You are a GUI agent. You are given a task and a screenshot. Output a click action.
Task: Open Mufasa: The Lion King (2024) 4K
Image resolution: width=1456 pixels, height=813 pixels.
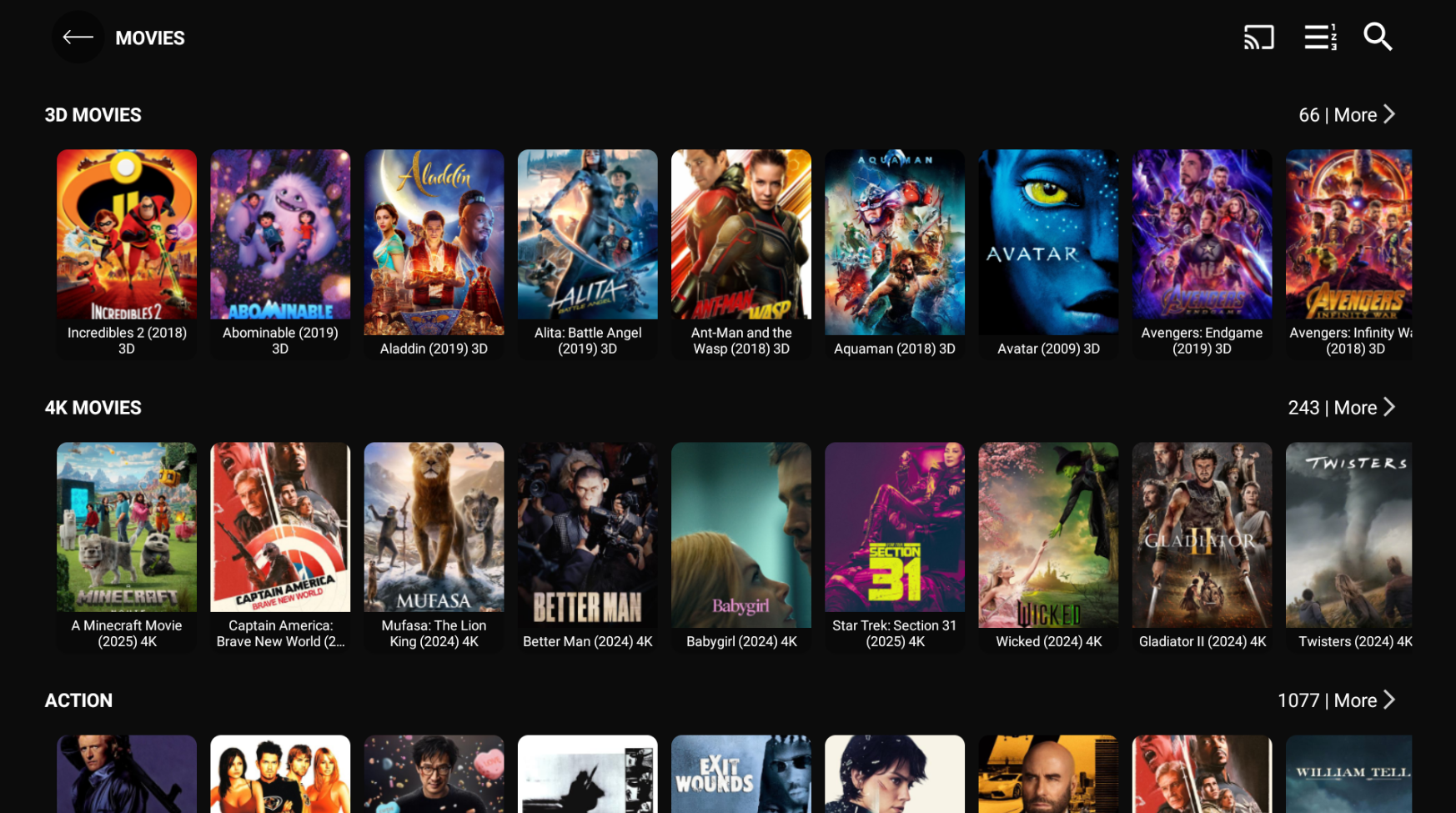pyautogui.click(x=434, y=547)
